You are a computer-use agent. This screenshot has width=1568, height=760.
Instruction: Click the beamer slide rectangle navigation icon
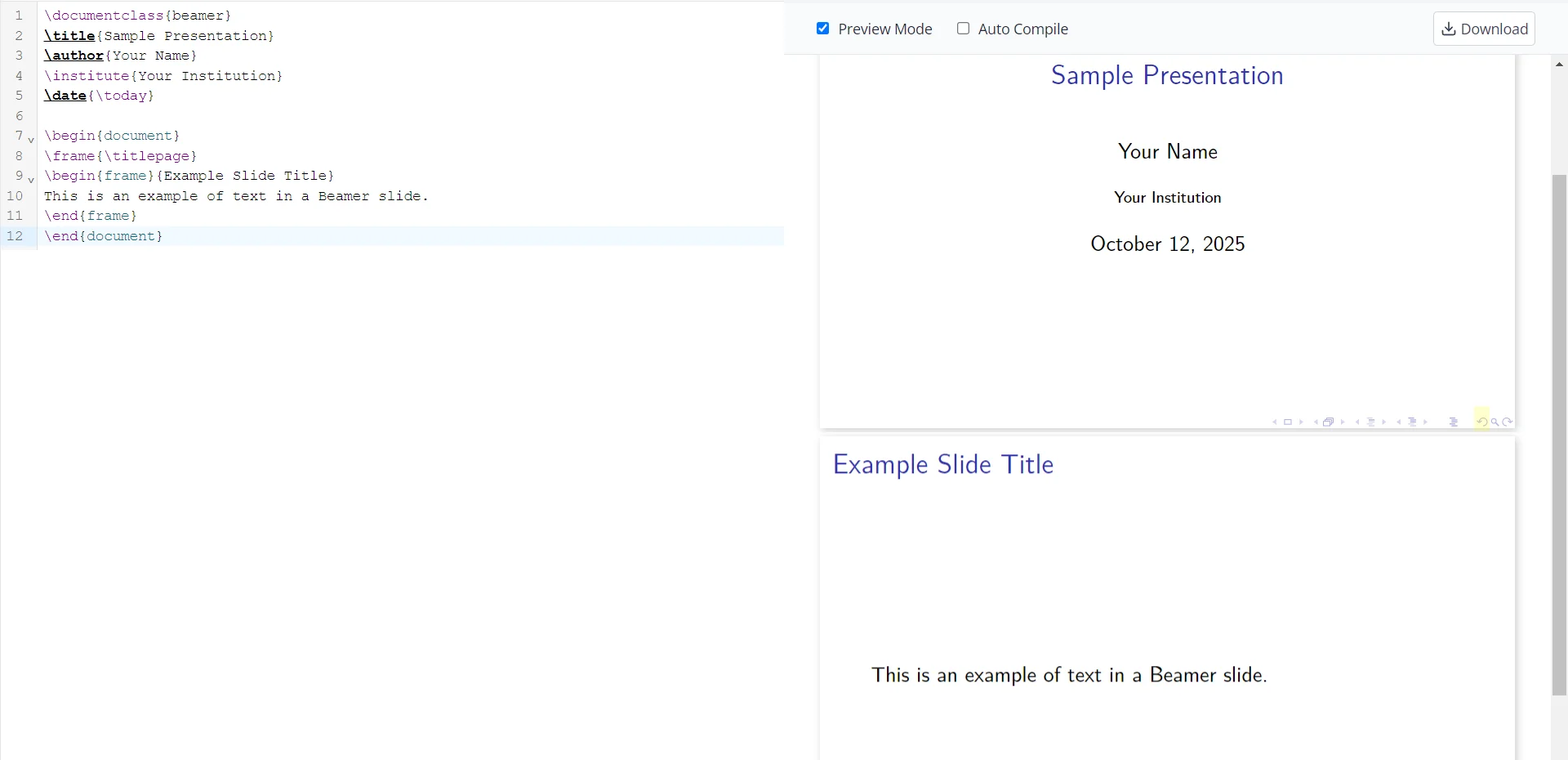(1288, 422)
